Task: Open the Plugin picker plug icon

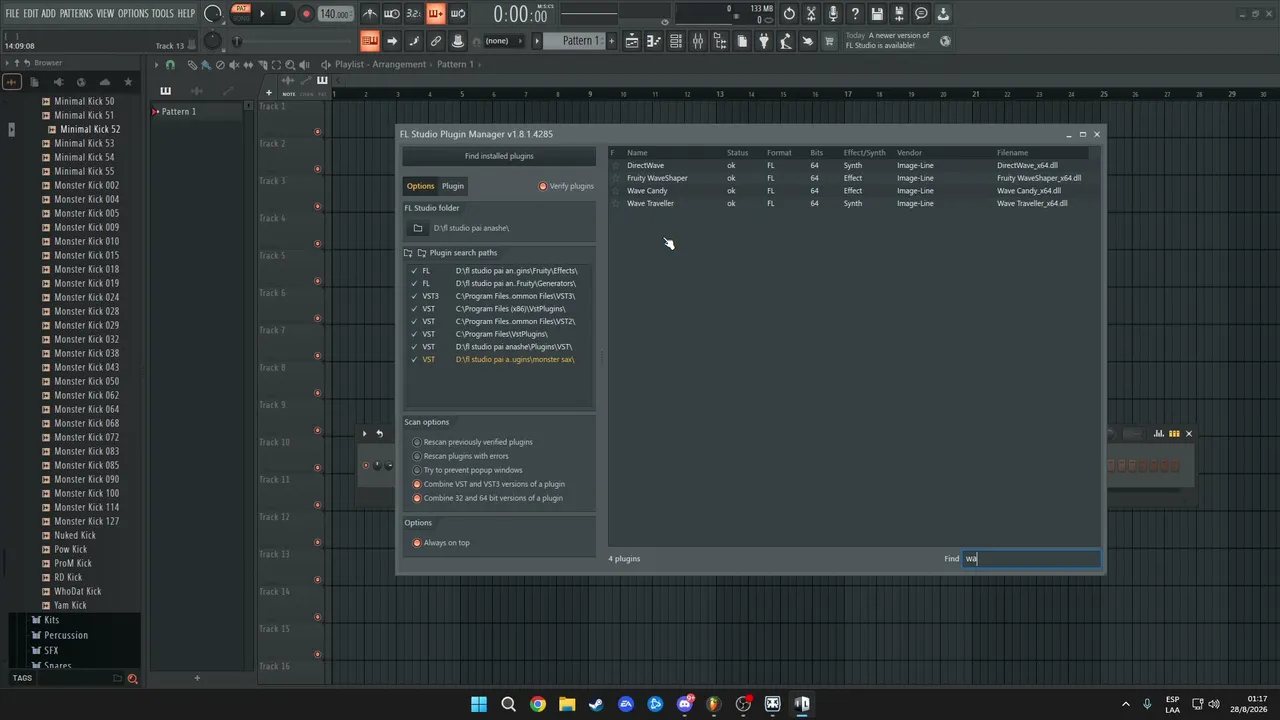Action: [x=763, y=41]
